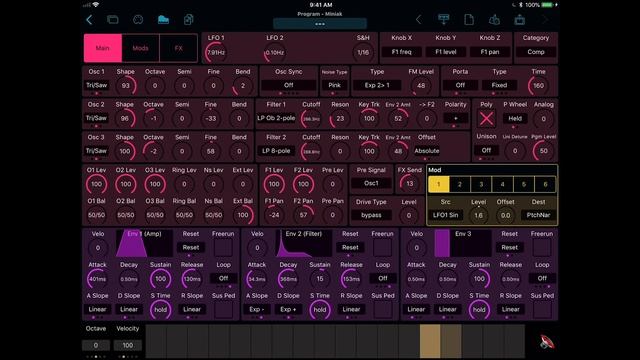This screenshot has width=640, height=360.
Task: Open Drive Type bypass selector
Action: 371,215
